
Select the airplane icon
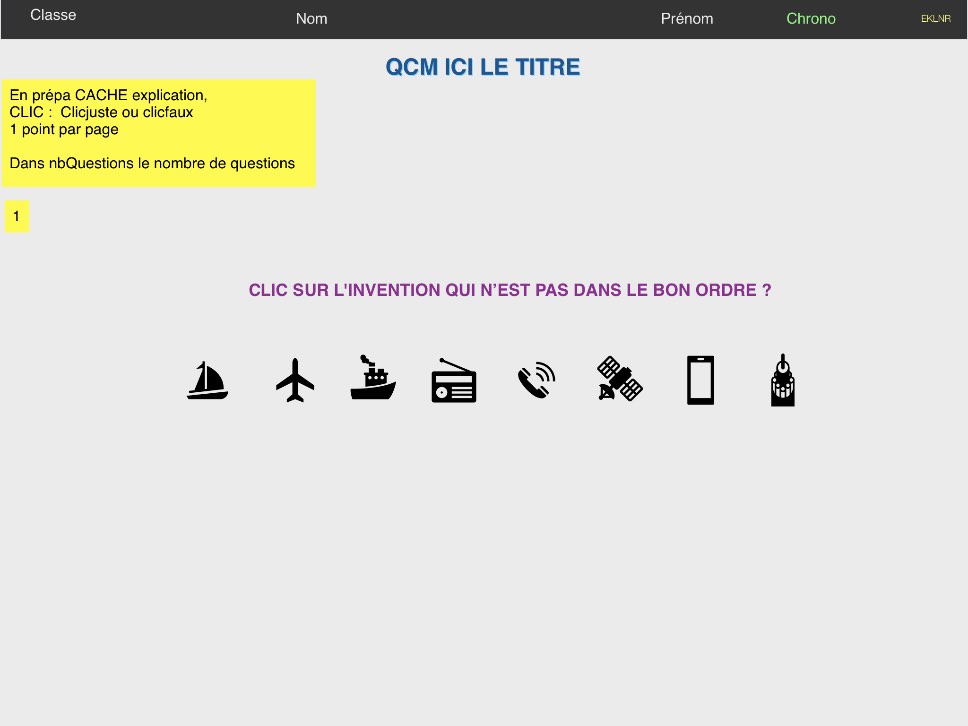pyautogui.click(x=295, y=380)
